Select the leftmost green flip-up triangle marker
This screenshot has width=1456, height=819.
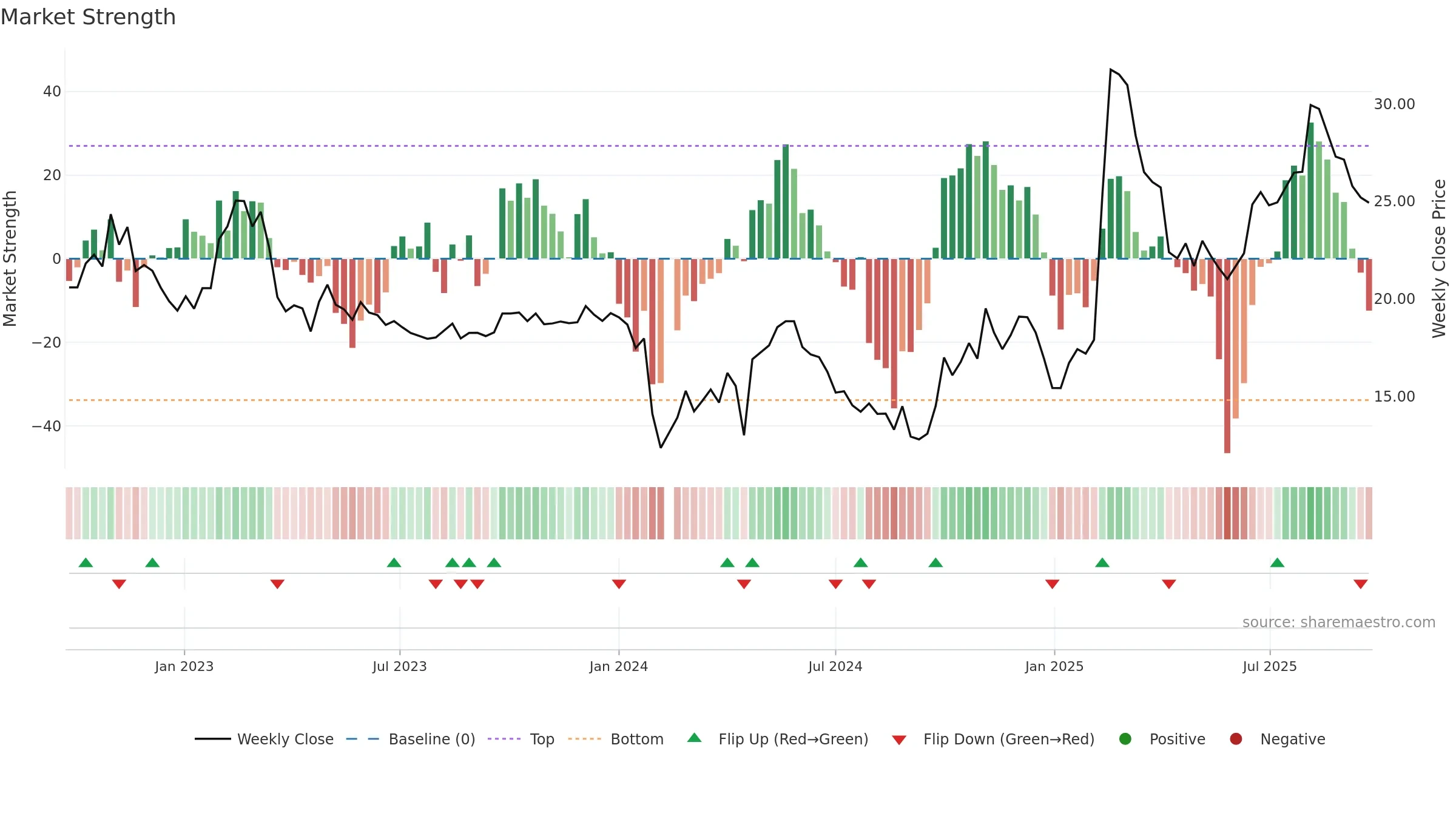click(86, 562)
